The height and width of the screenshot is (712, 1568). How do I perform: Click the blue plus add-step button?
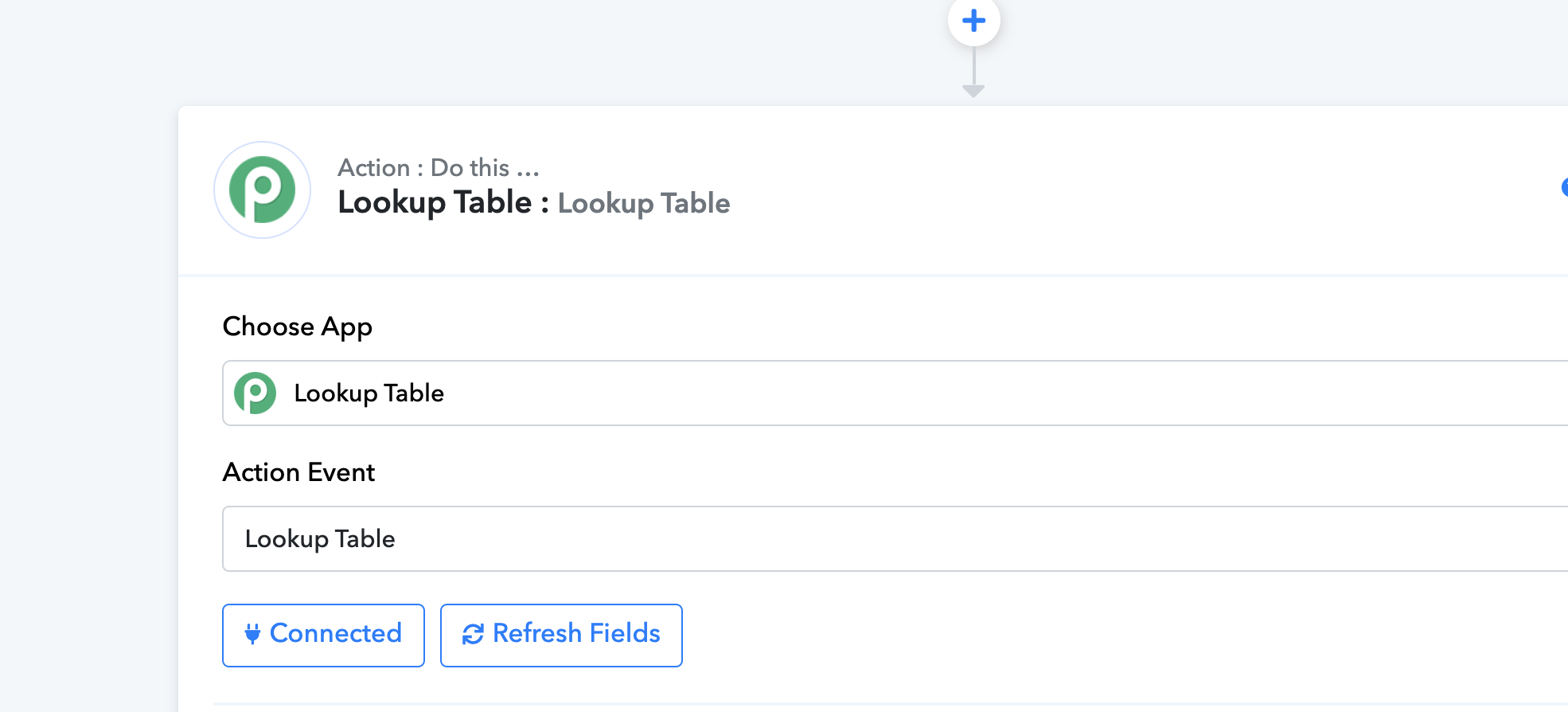tap(973, 20)
